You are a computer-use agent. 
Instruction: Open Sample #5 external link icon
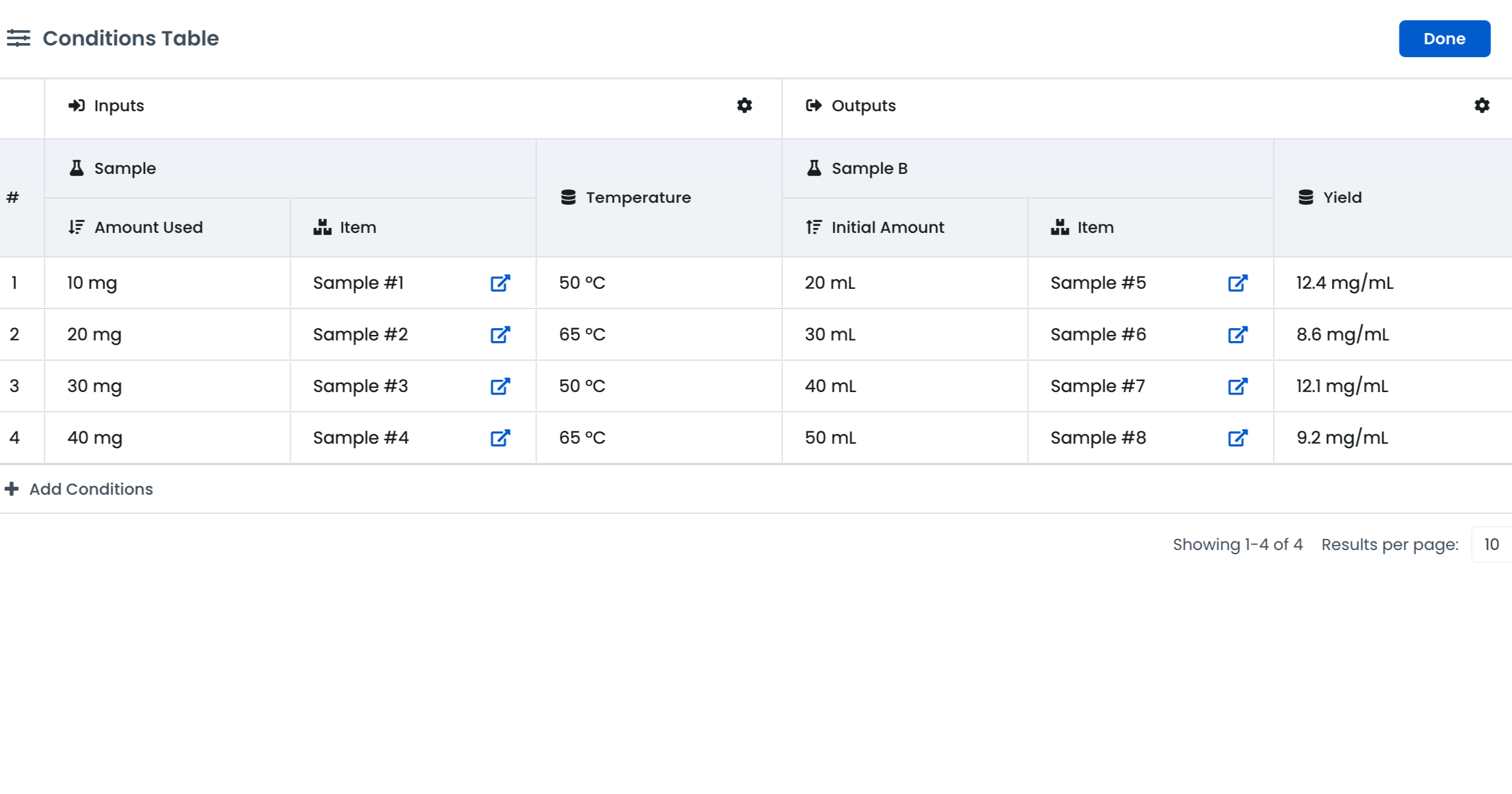click(x=1237, y=283)
